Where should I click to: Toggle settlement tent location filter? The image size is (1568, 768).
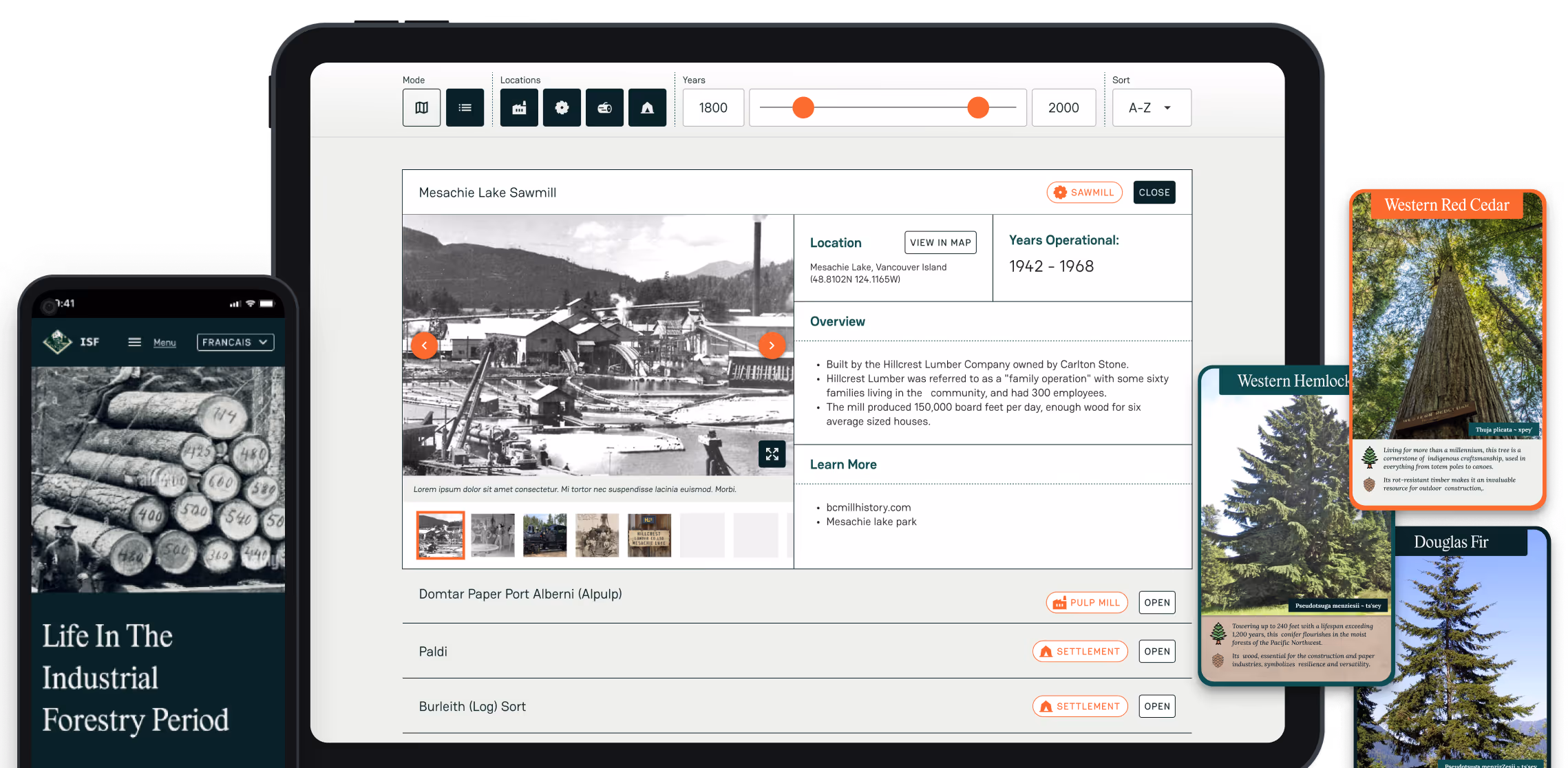[647, 107]
